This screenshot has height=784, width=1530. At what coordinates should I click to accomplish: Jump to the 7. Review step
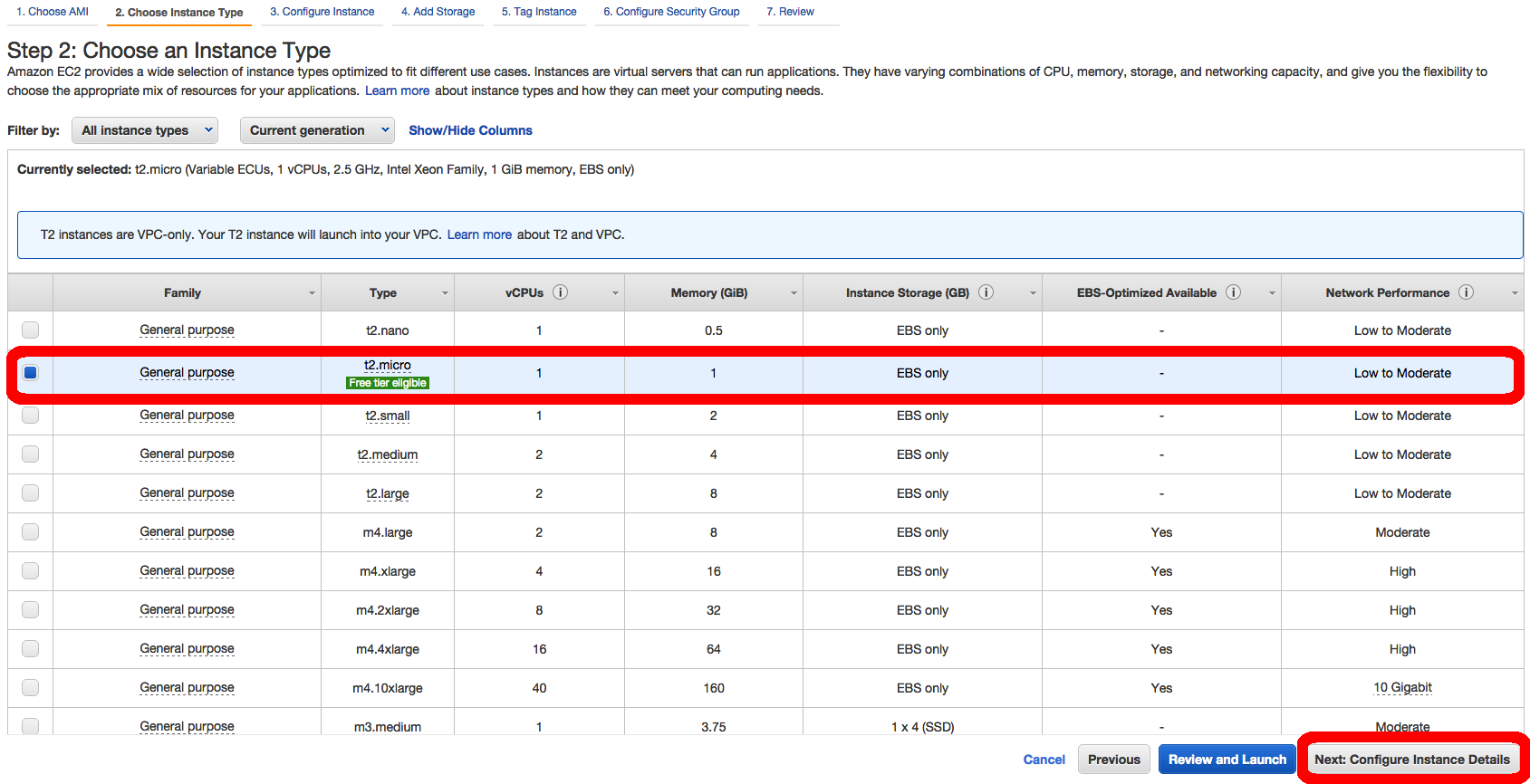coord(790,12)
